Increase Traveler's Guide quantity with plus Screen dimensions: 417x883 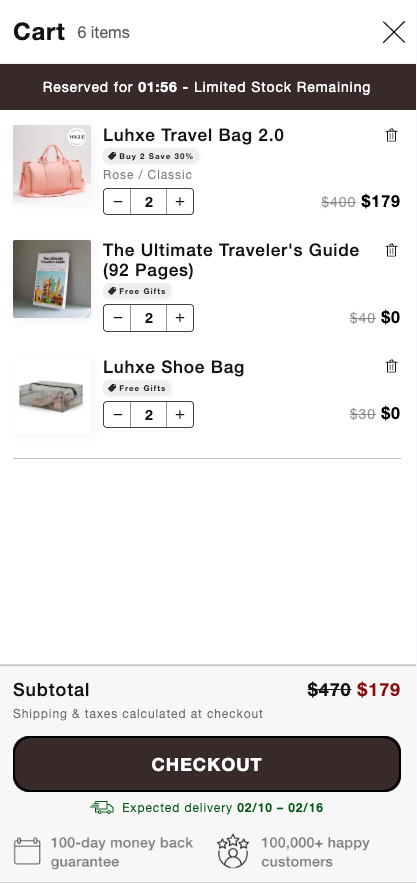click(x=180, y=318)
